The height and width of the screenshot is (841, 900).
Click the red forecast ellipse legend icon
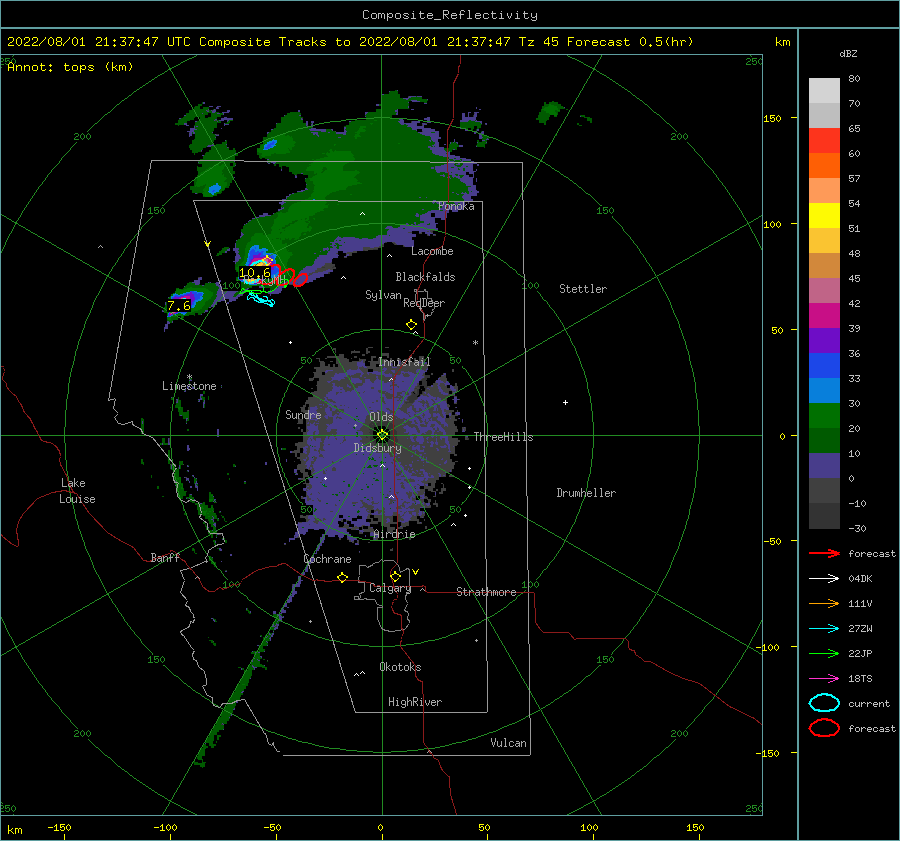point(824,728)
